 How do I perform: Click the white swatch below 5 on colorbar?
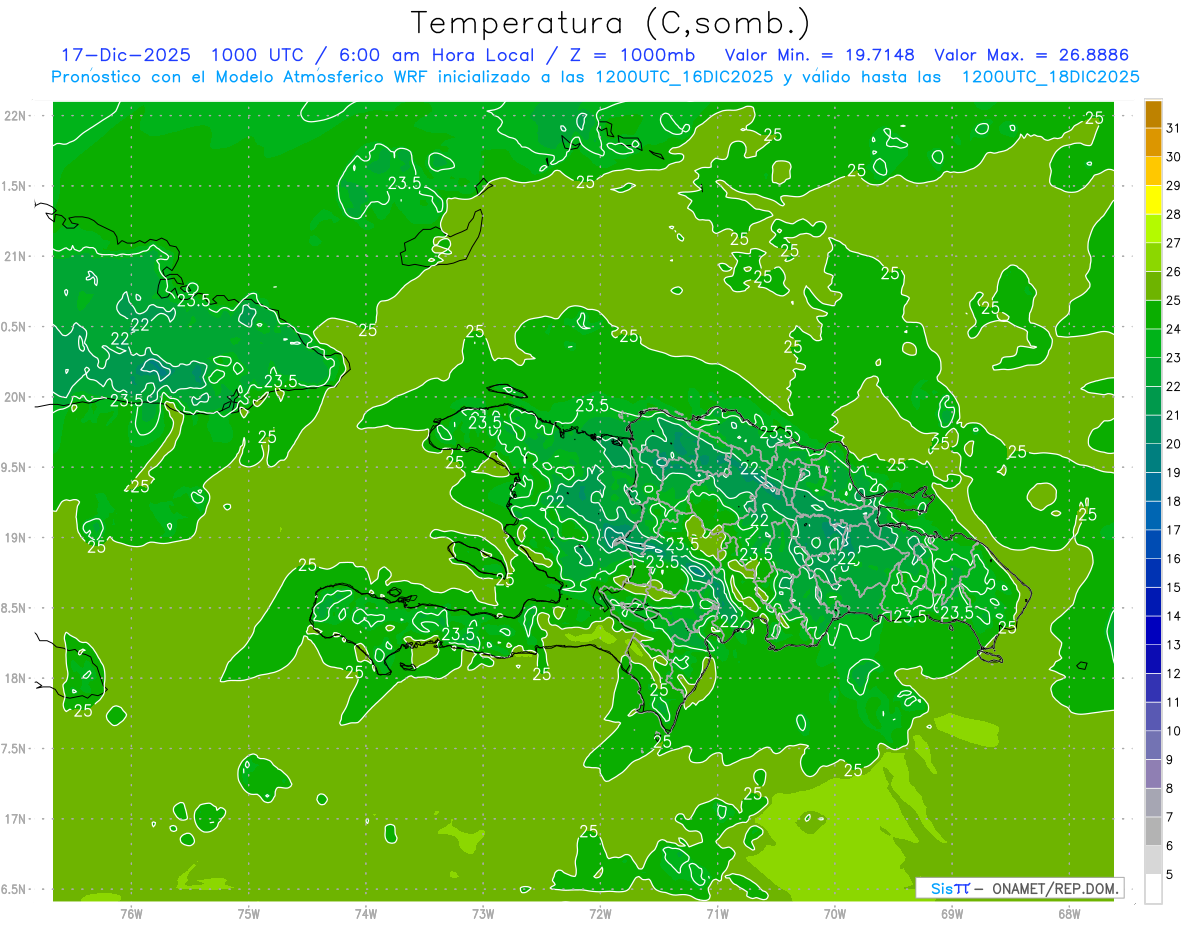(1153, 889)
